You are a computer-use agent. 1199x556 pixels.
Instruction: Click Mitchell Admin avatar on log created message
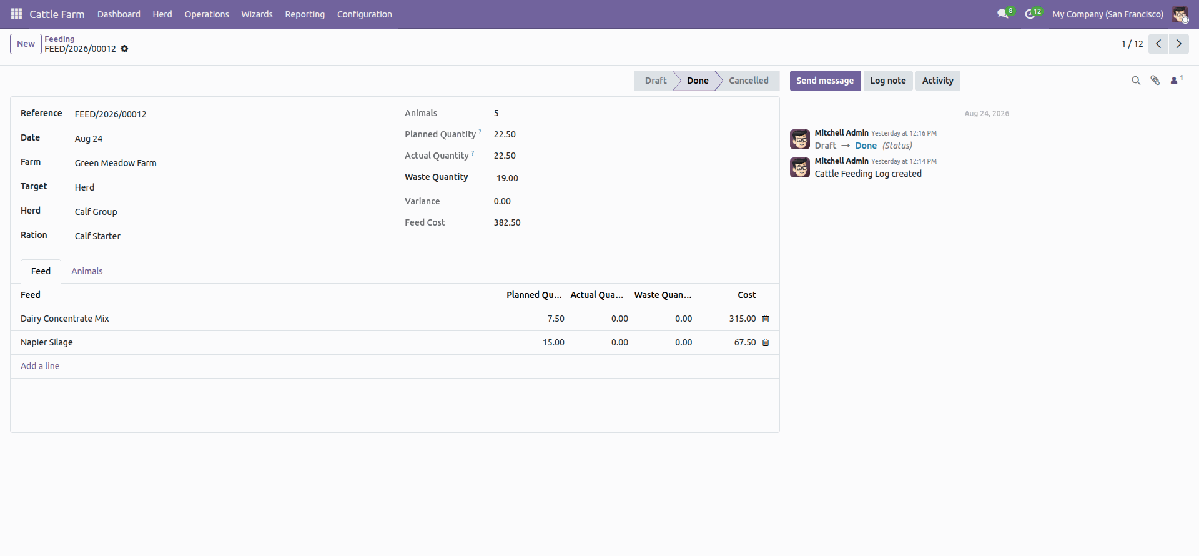click(800, 167)
